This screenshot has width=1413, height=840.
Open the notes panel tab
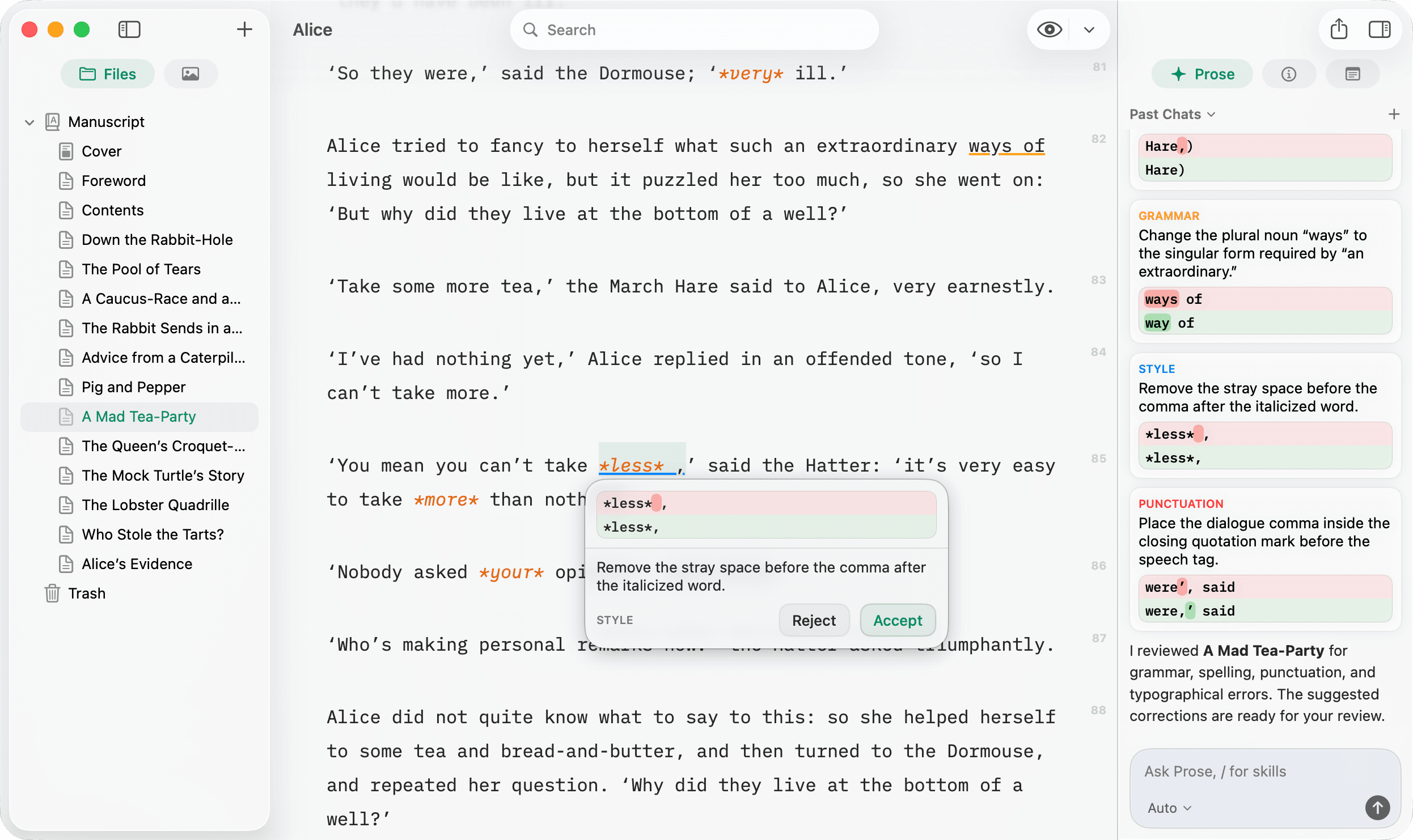click(x=1352, y=74)
